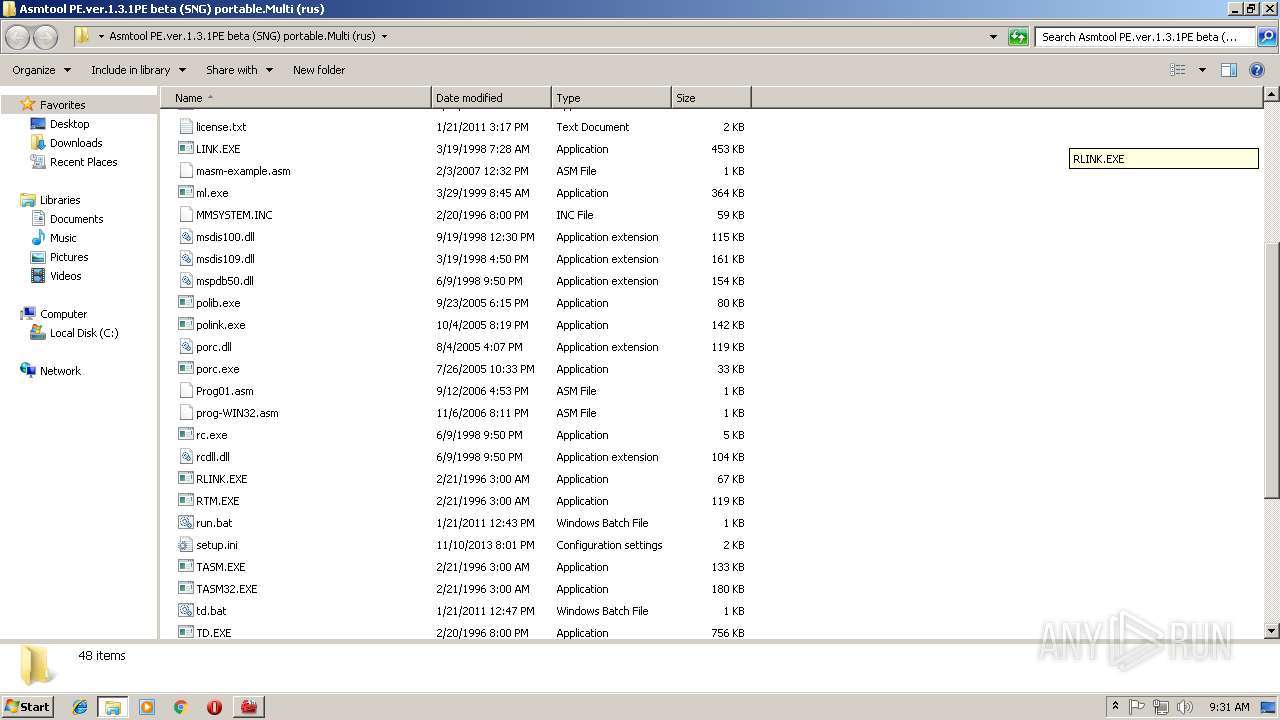Click the TASM32.EXE icon
Screen dimensions: 1280x720
coord(185,589)
